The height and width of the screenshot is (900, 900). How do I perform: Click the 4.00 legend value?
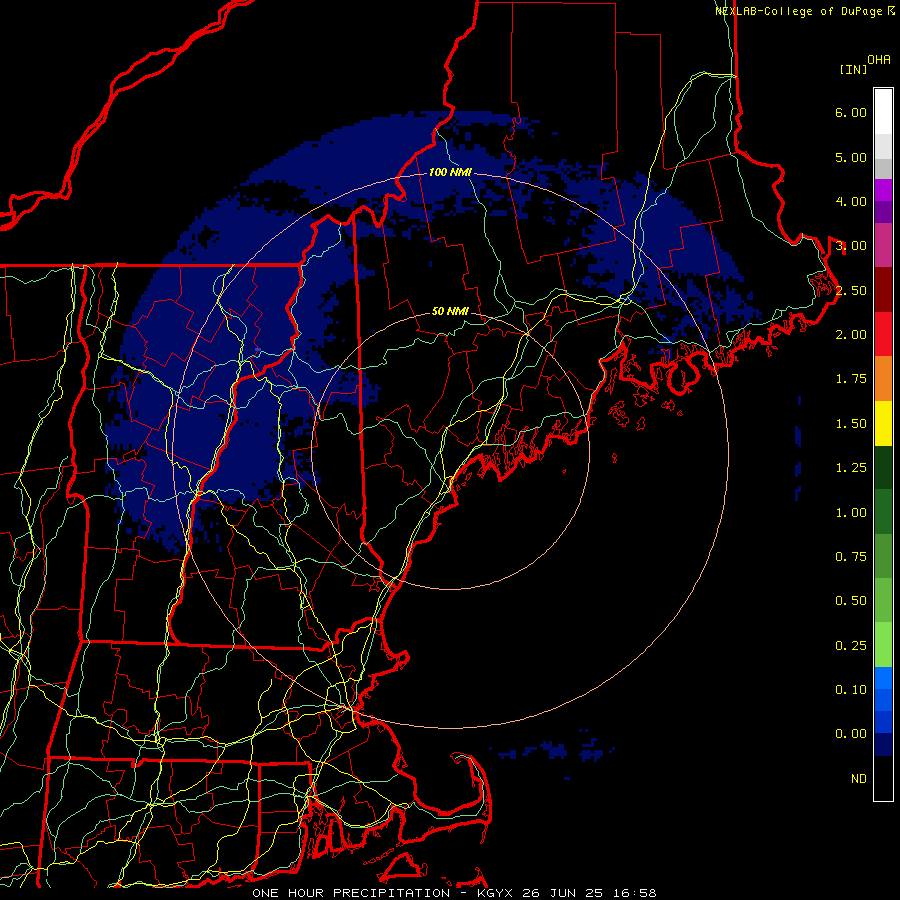[x=851, y=201]
